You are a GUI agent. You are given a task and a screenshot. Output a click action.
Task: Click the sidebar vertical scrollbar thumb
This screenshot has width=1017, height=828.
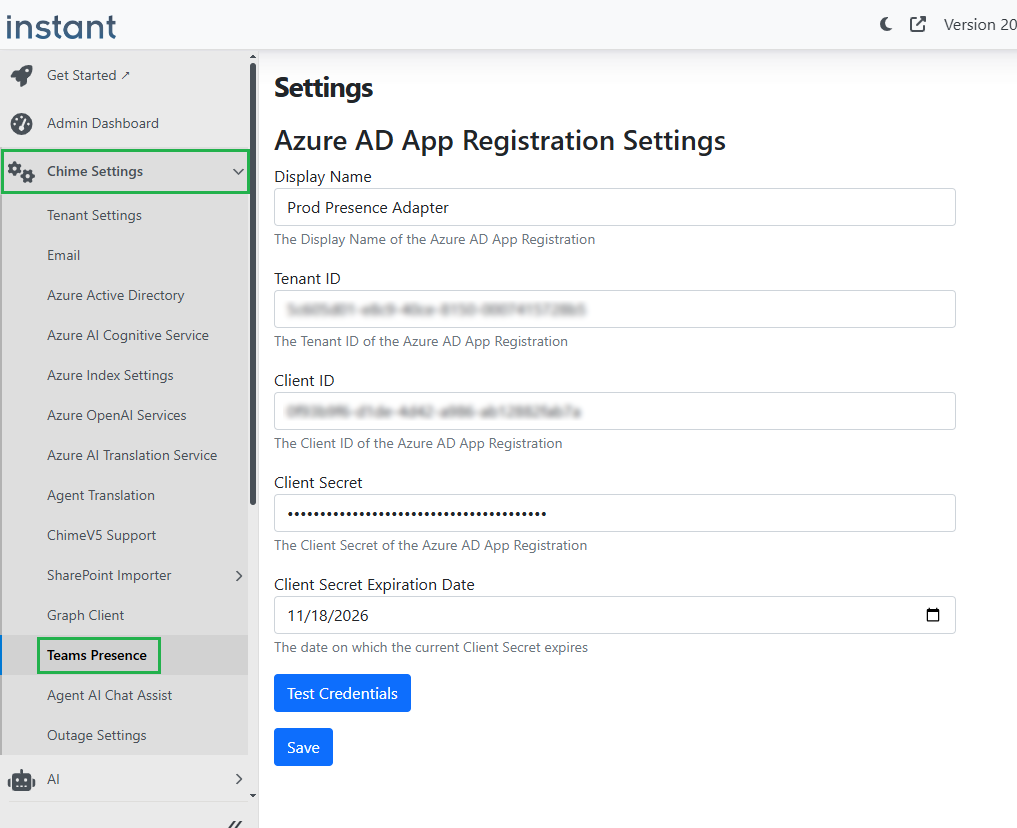point(253,284)
